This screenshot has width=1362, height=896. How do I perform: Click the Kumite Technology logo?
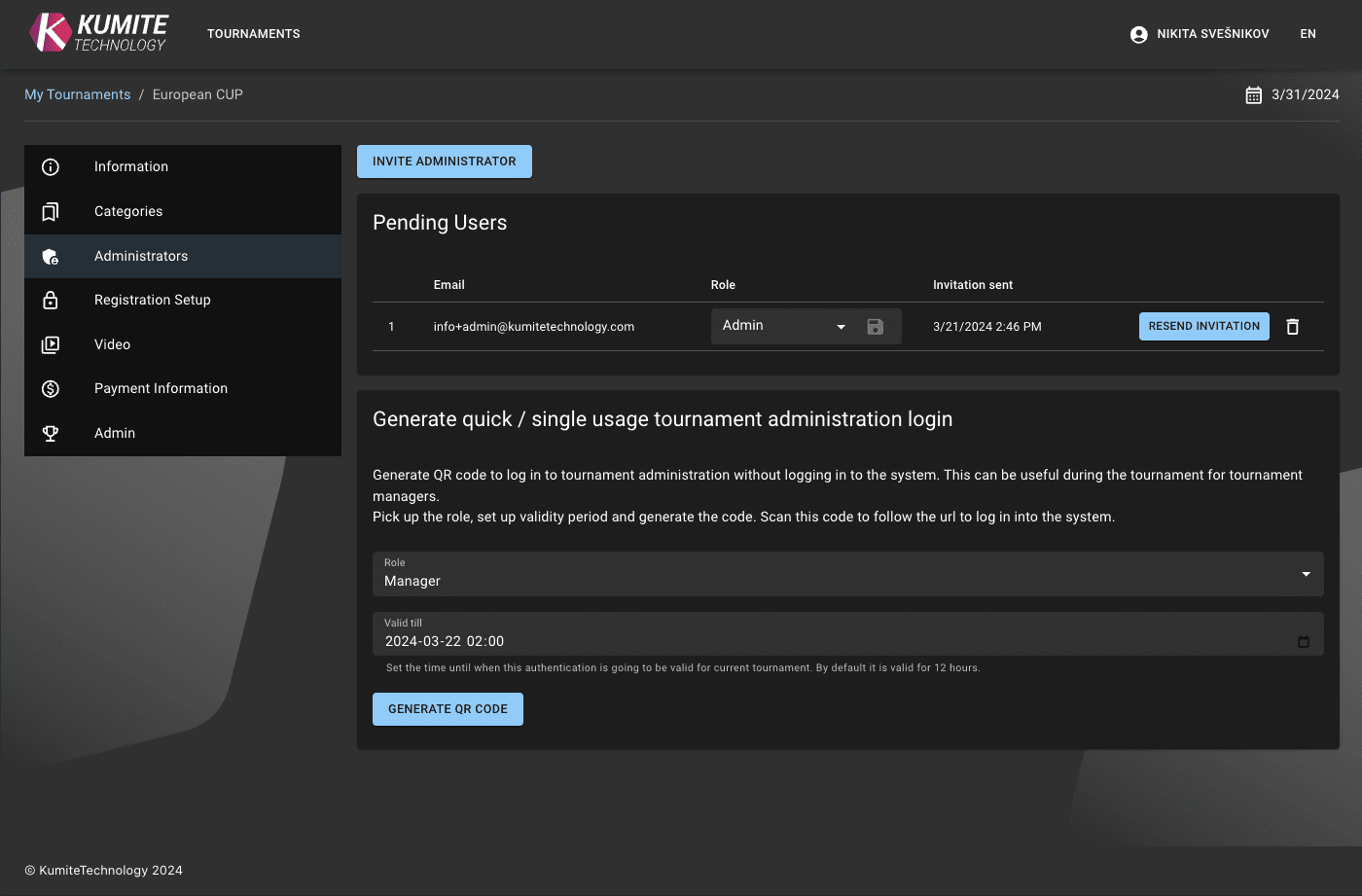click(98, 33)
